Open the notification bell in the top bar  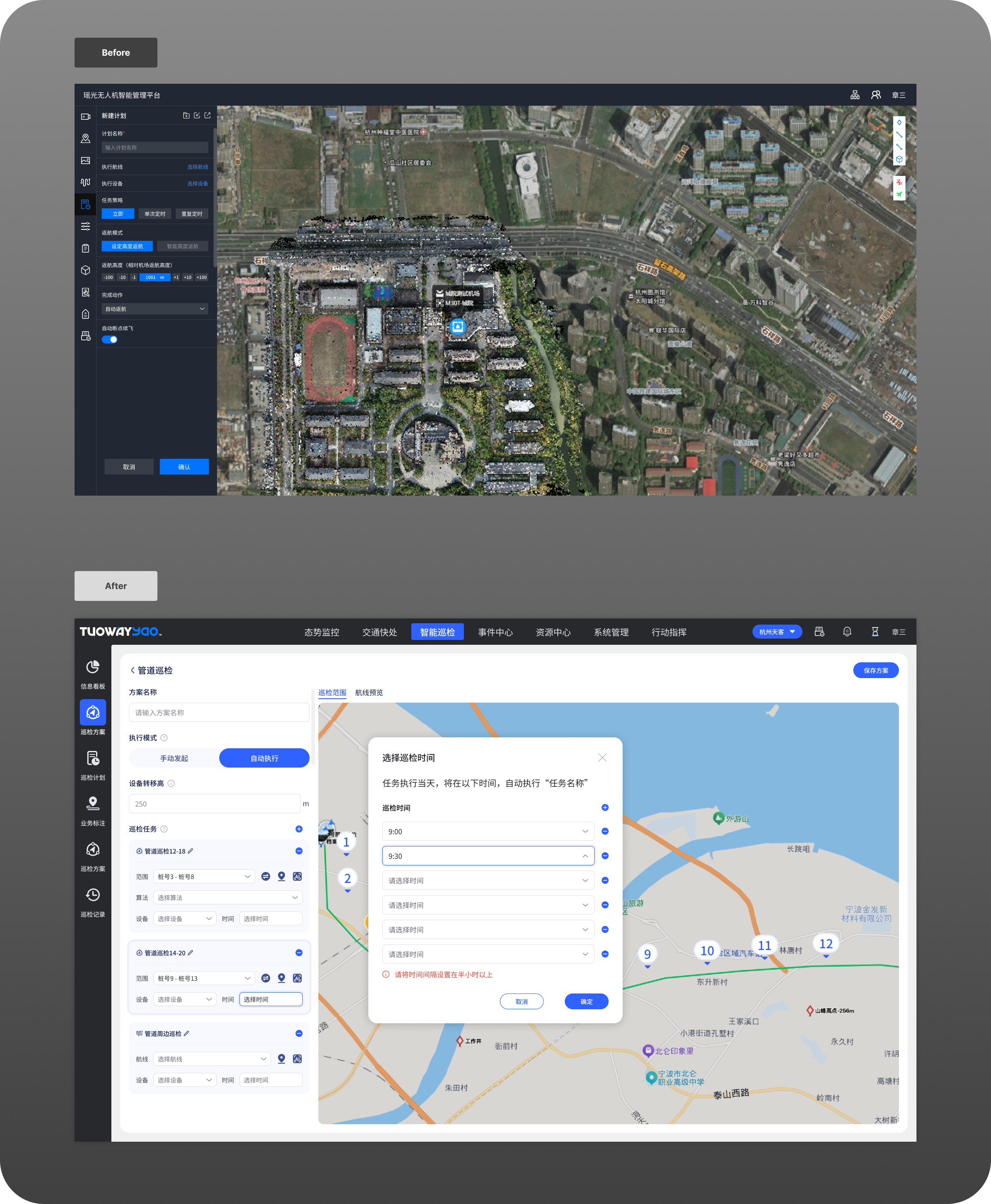click(847, 632)
